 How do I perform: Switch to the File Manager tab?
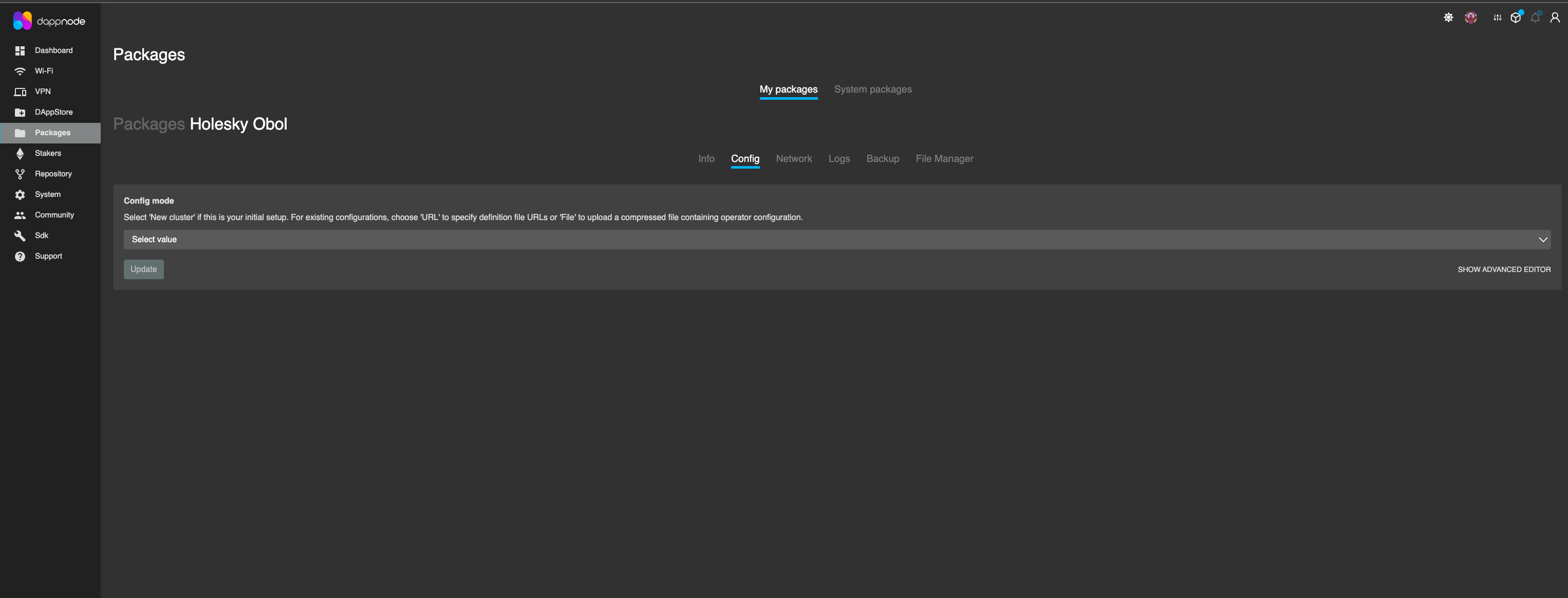(x=944, y=159)
